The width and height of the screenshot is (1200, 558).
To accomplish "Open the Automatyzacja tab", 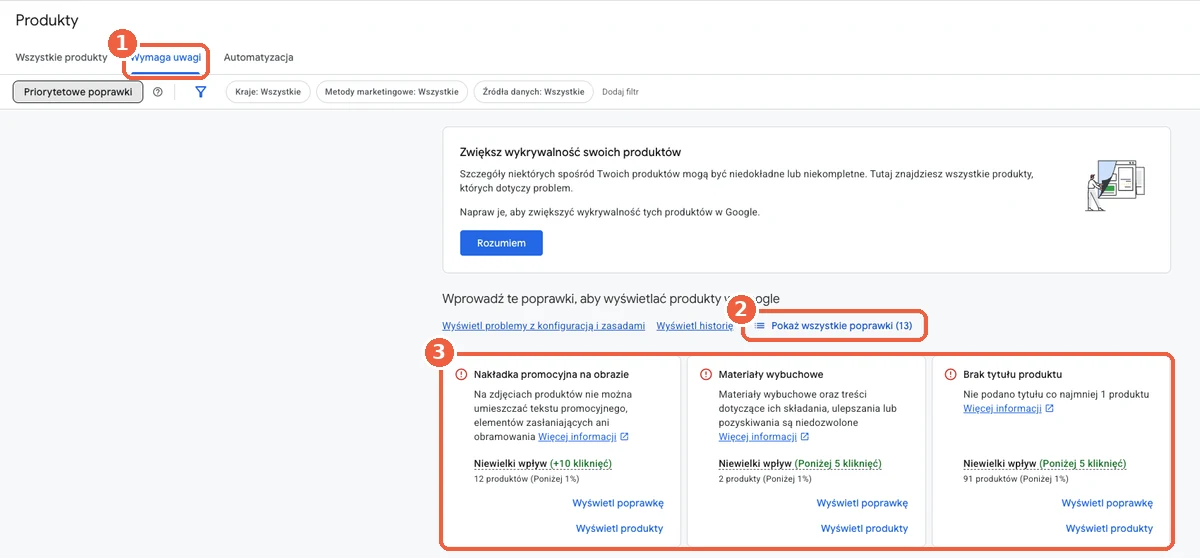I will 259,58.
